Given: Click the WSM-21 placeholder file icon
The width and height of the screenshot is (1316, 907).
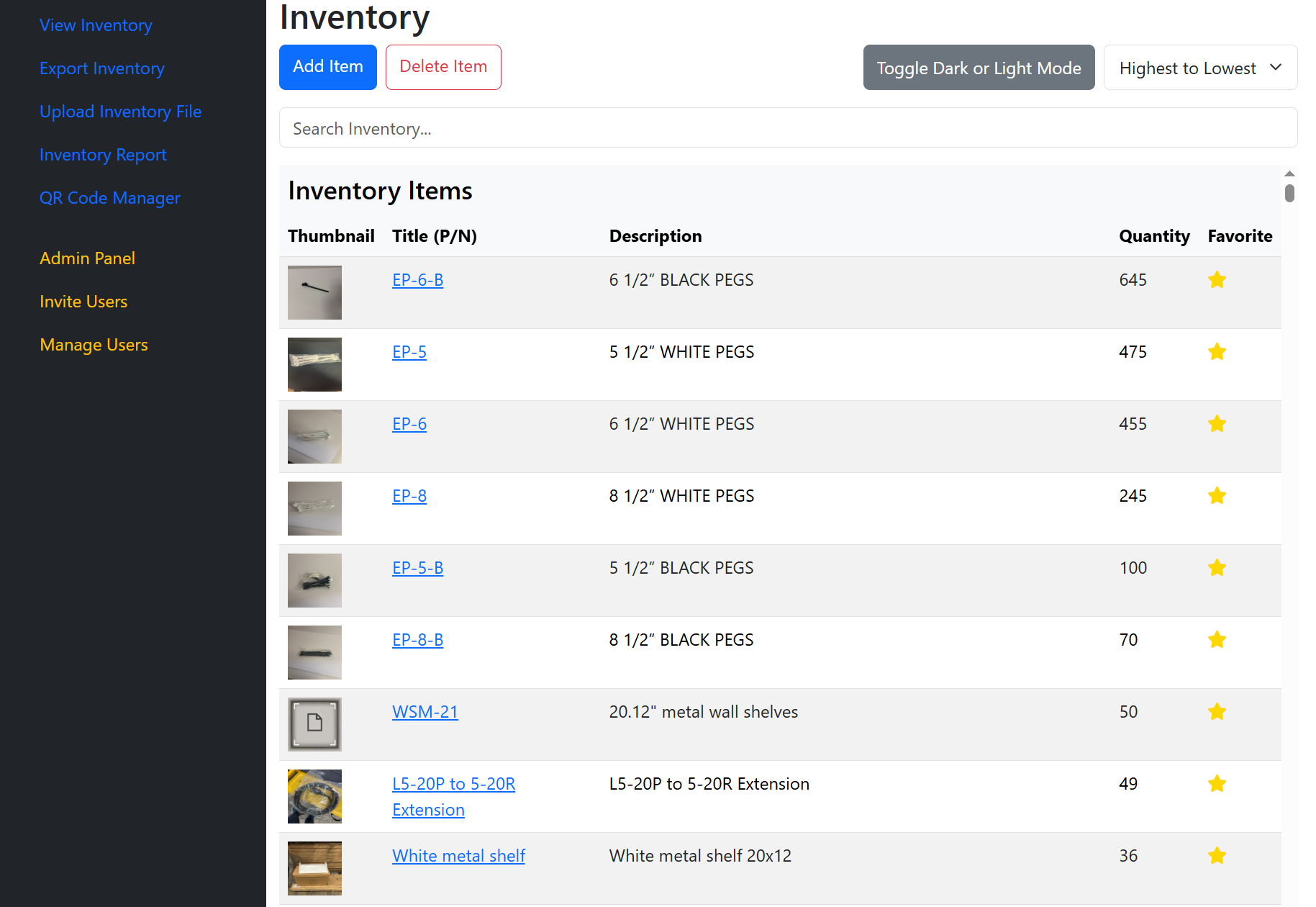Looking at the screenshot, I should 314,723.
